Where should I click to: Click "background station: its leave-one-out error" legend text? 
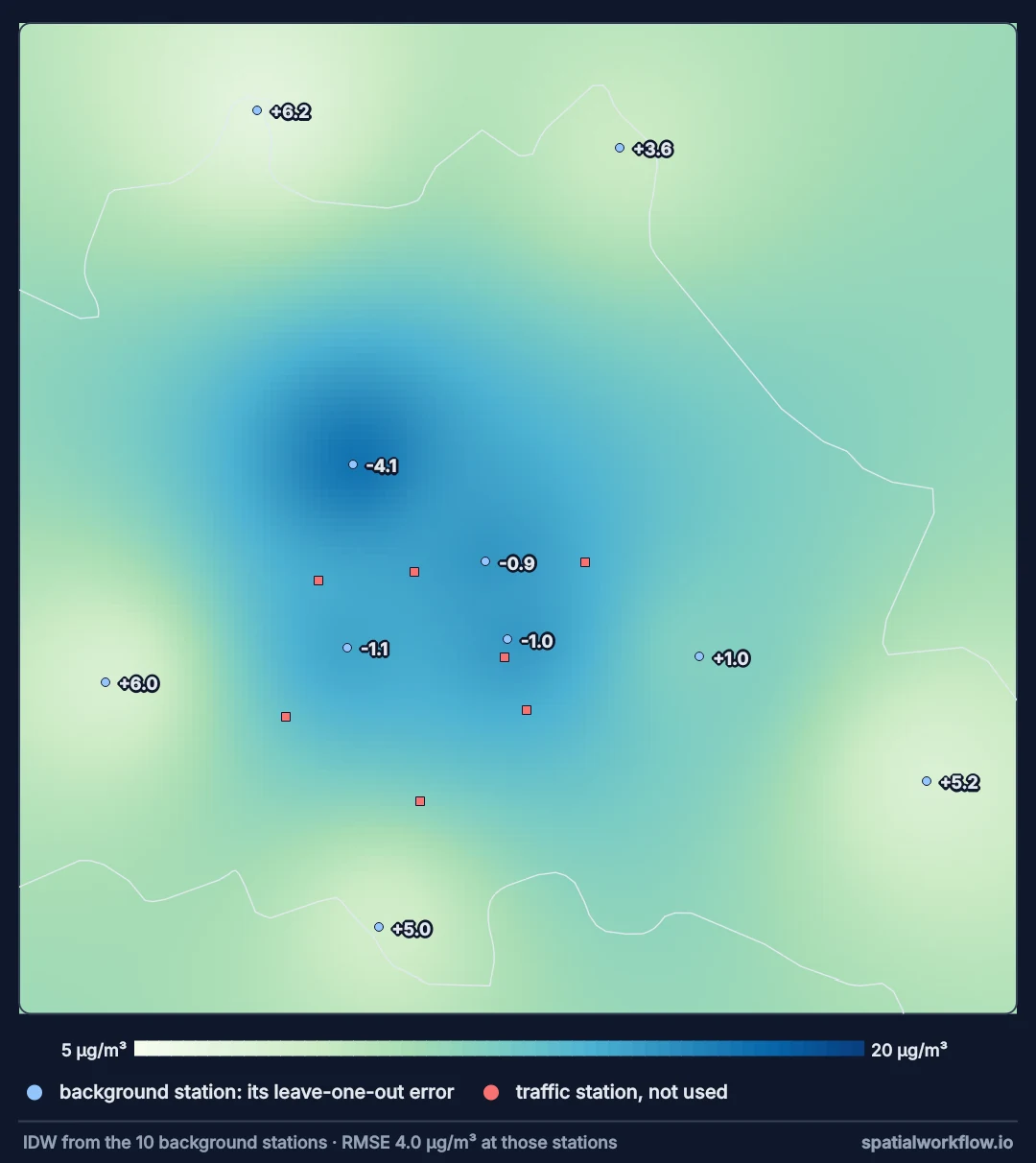257,1092
